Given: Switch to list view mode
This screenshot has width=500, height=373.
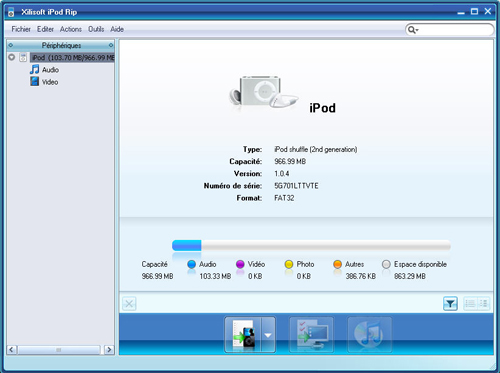Looking at the screenshot, I should point(470,304).
